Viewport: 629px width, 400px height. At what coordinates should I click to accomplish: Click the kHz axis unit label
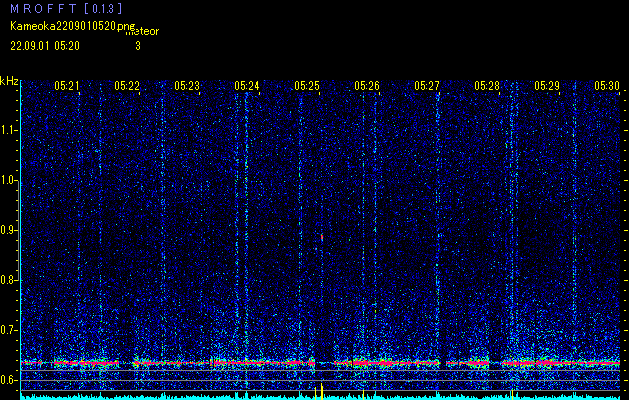point(9,81)
